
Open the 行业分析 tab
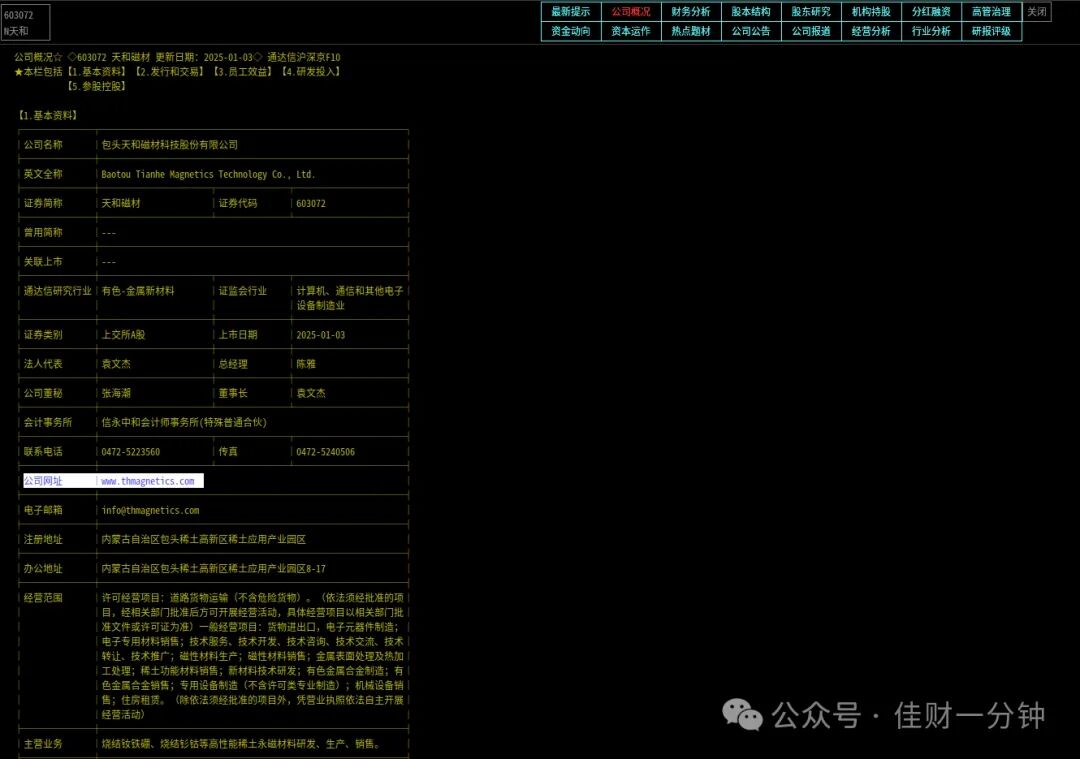pyautogui.click(x=931, y=31)
